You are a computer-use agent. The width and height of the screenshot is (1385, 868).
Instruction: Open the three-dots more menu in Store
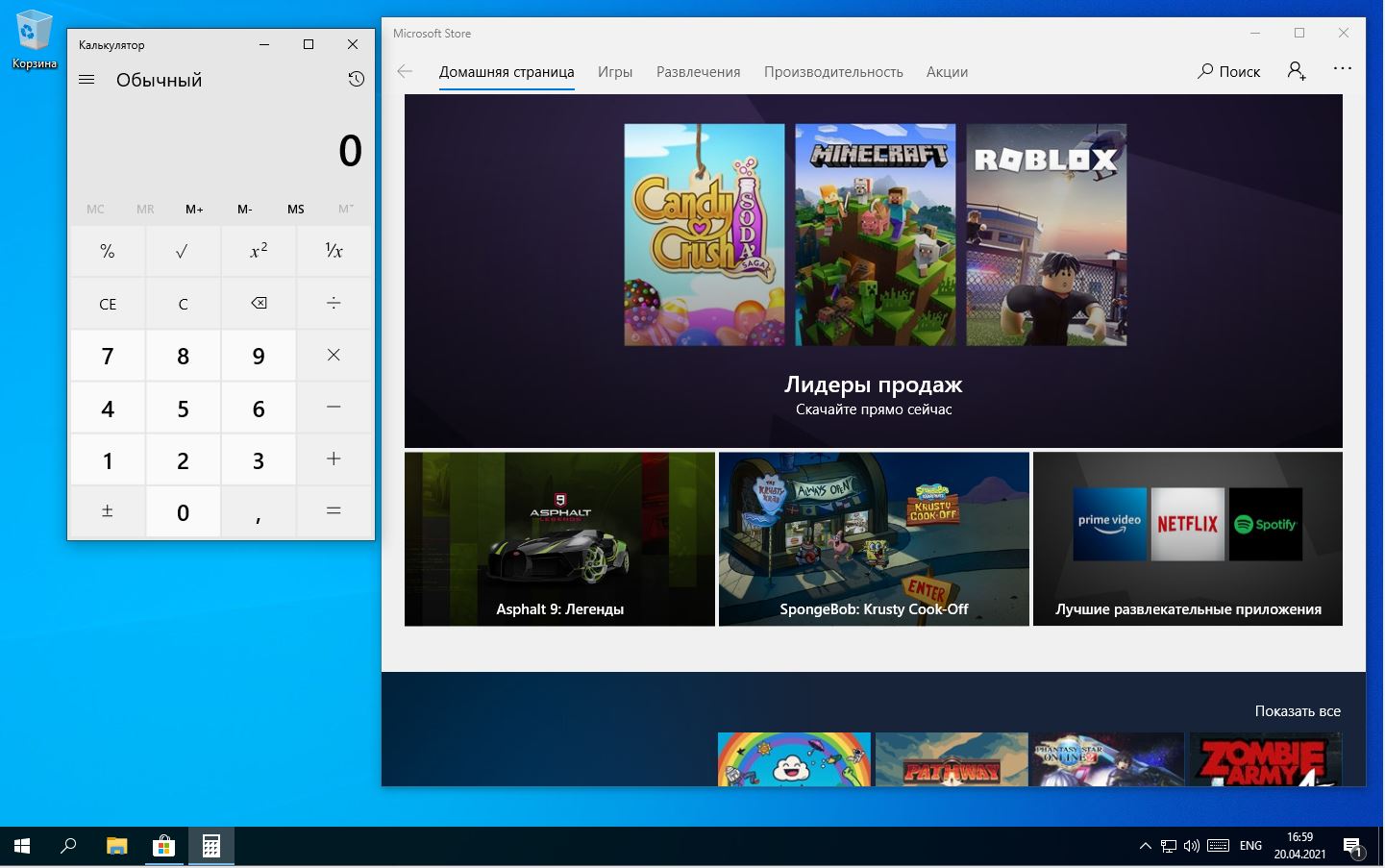[x=1343, y=69]
